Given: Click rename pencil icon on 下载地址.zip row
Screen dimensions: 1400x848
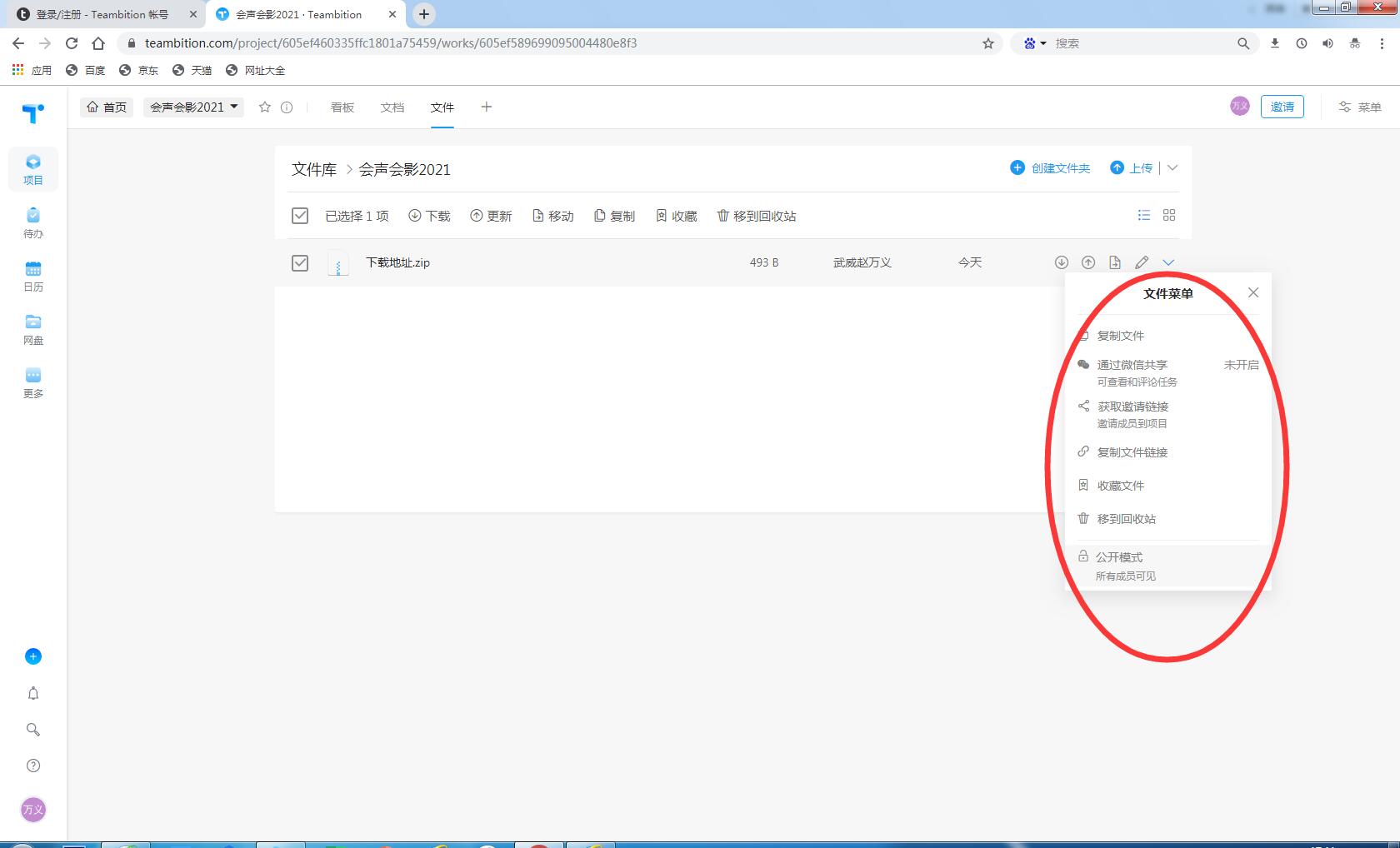Looking at the screenshot, I should [x=1142, y=262].
